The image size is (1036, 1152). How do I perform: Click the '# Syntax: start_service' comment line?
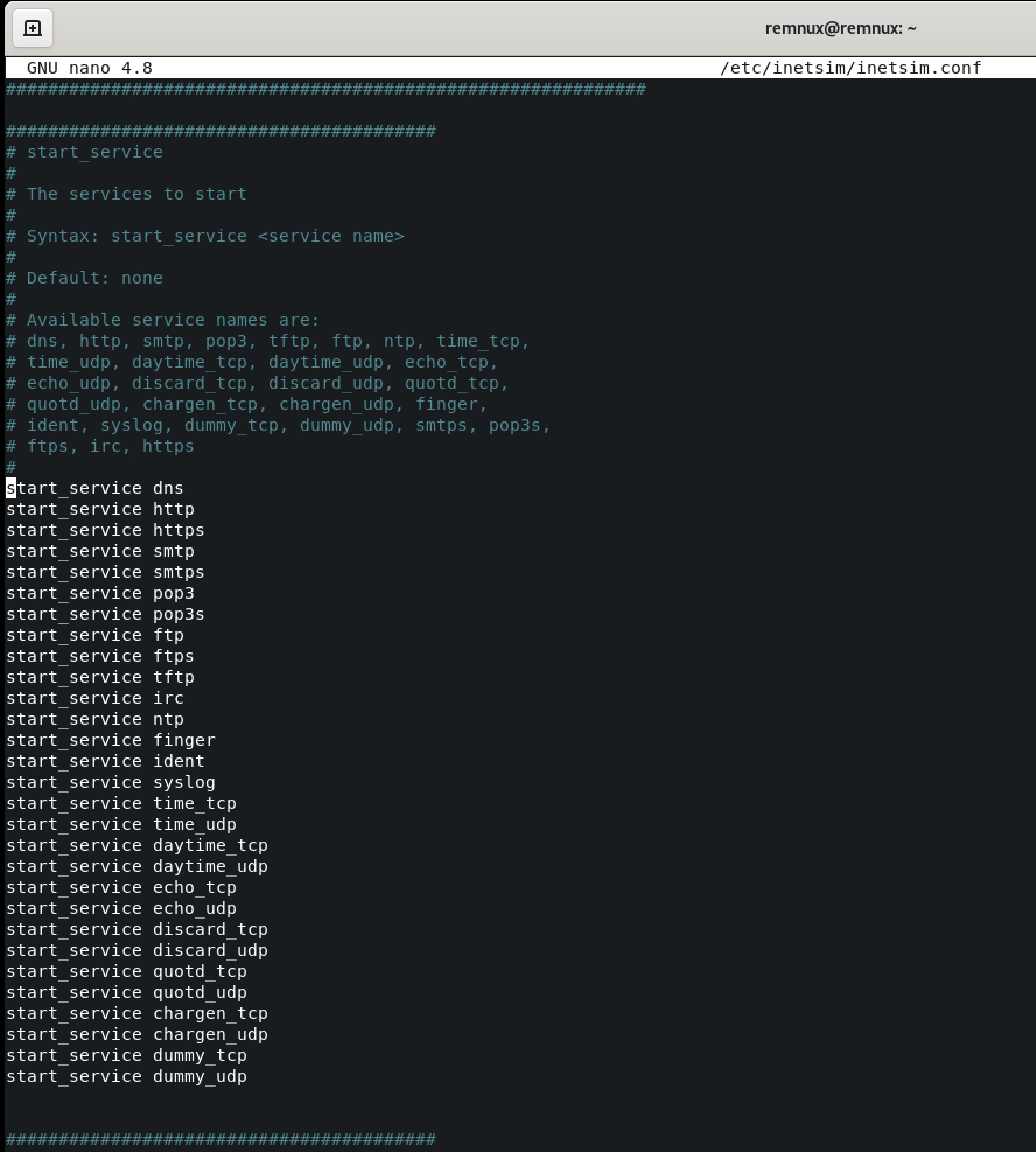pyautogui.click(x=205, y=236)
